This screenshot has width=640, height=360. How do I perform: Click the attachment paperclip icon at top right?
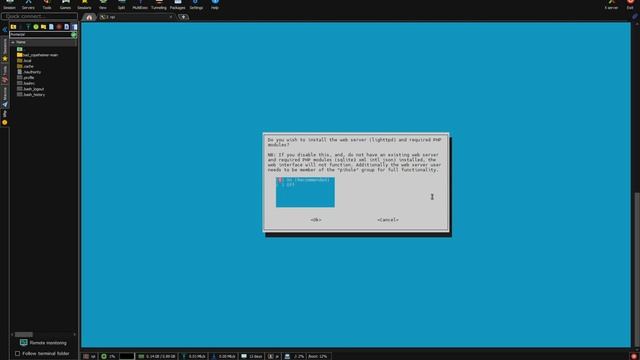pos(635,16)
